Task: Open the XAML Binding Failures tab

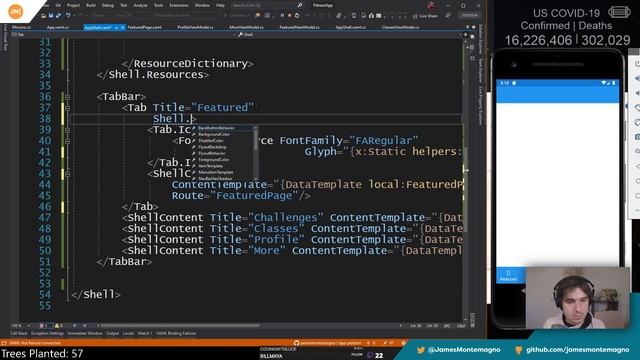Action: (x=176, y=333)
